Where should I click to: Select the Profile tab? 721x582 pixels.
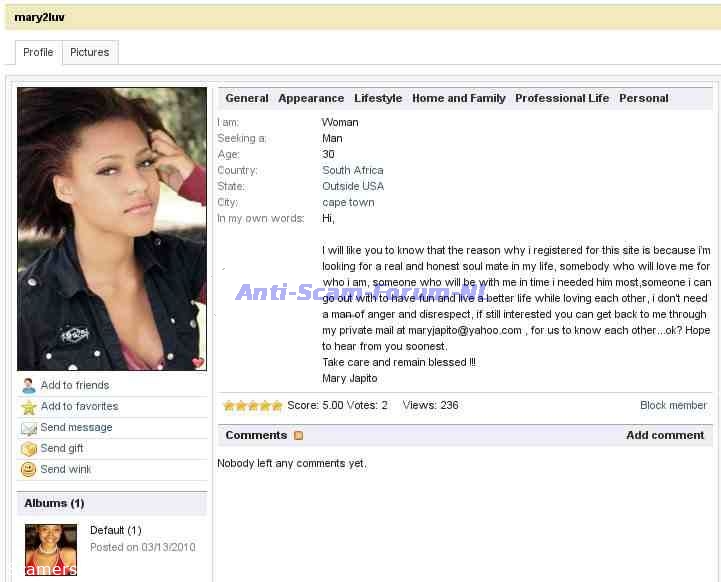tap(38, 53)
